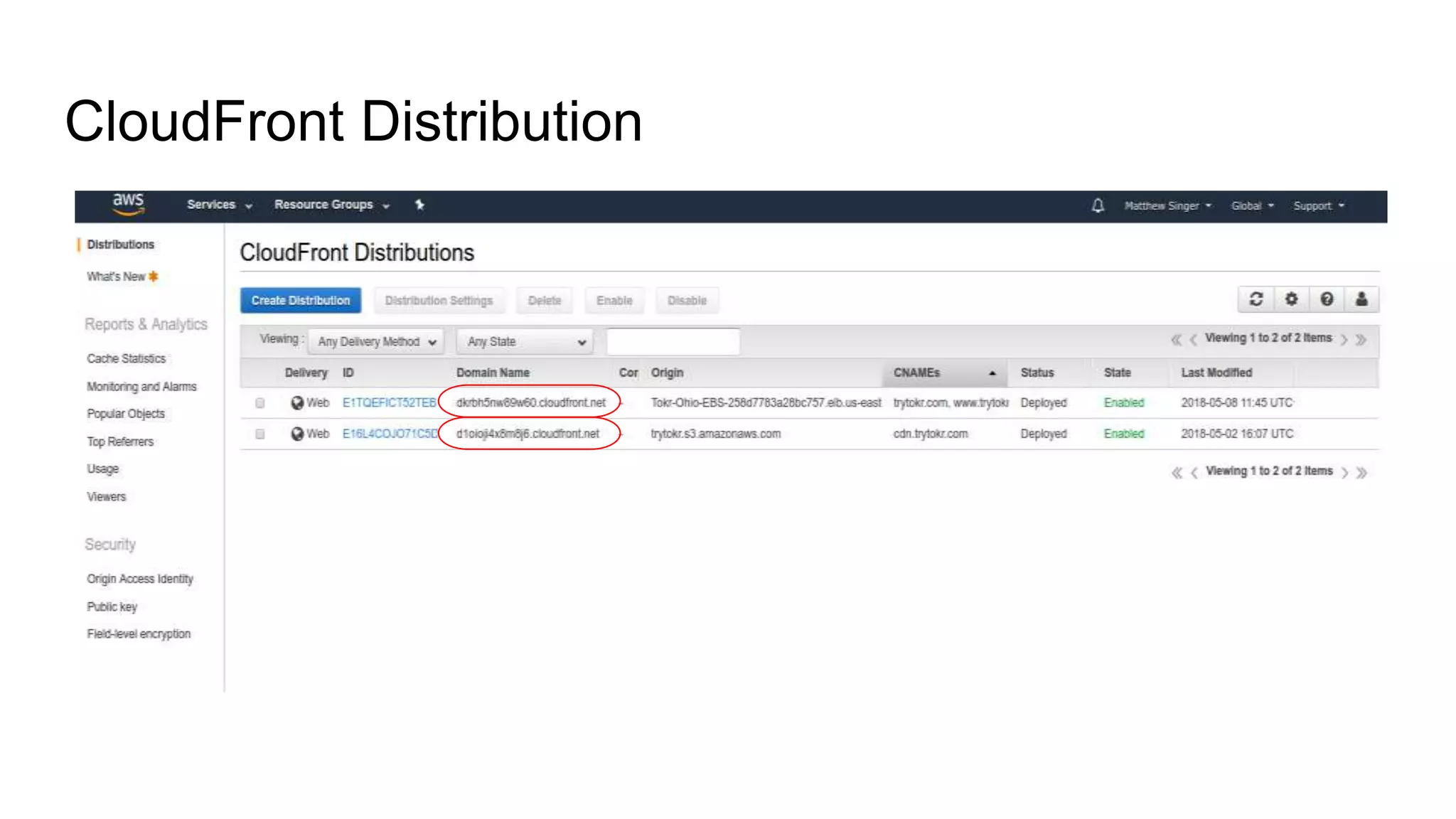Viewport: 1456px width, 819px height.
Task: Open the Any Delivery Method dropdown
Action: [377, 342]
